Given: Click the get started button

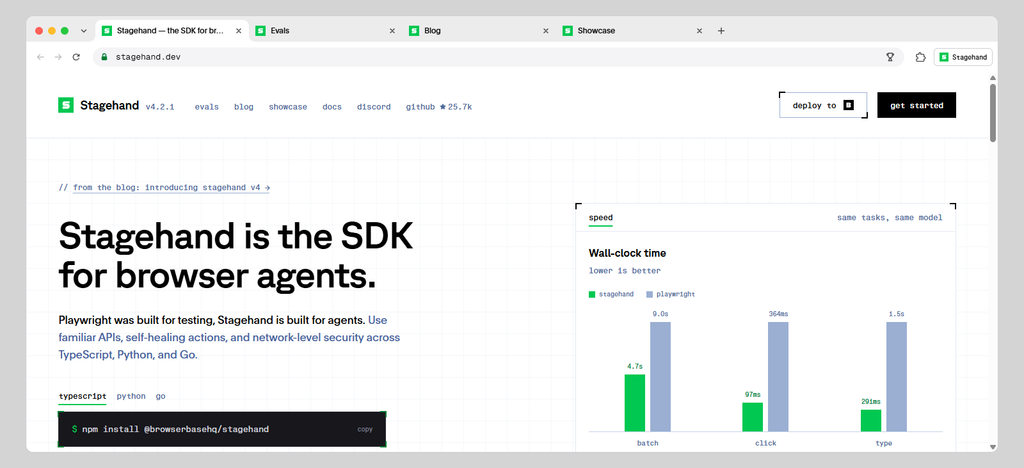Looking at the screenshot, I should click(x=916, y=105).
